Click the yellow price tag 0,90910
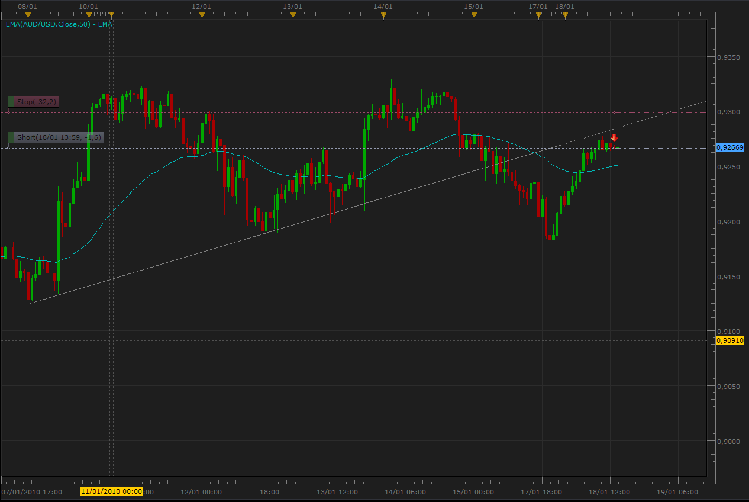Viewport: 749px width, 502px height. tap(730, 341)
